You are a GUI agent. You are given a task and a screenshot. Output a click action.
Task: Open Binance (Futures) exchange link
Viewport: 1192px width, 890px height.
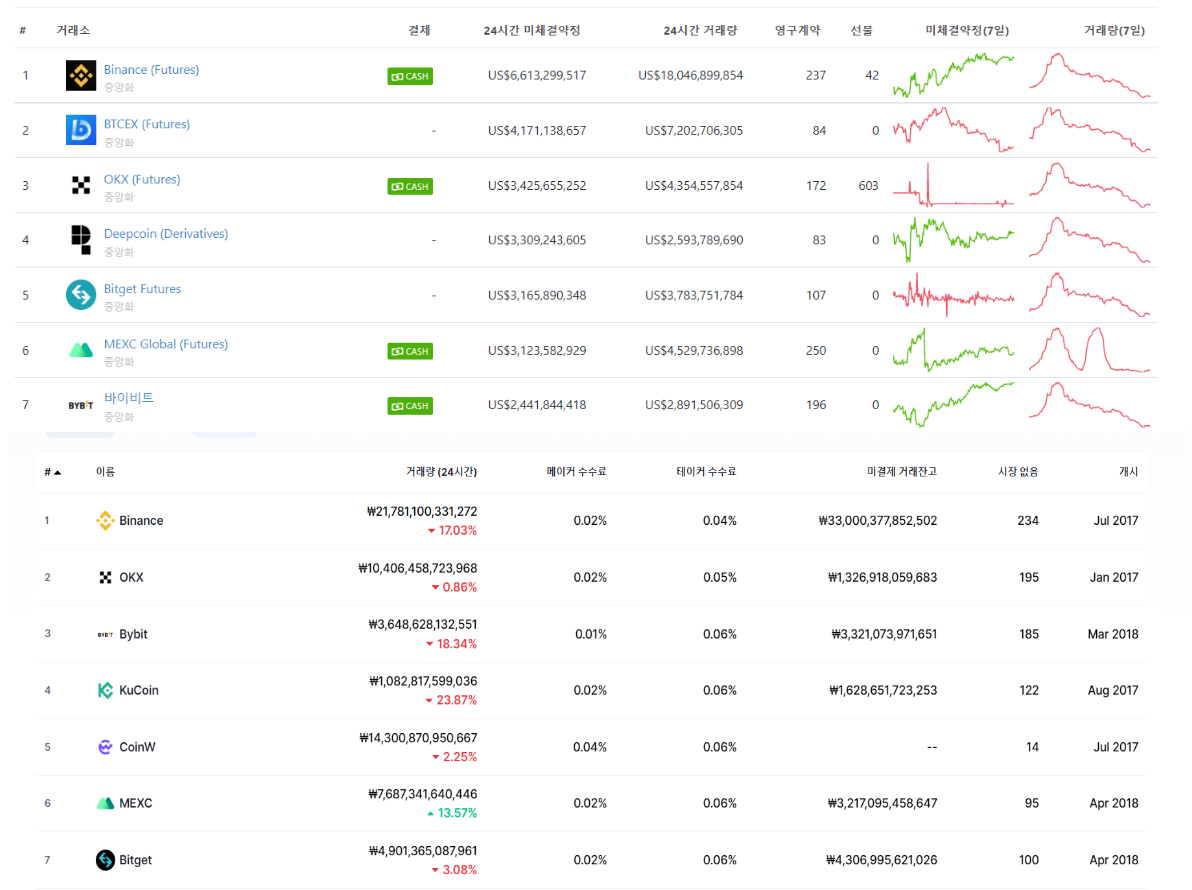coord(151,69)
